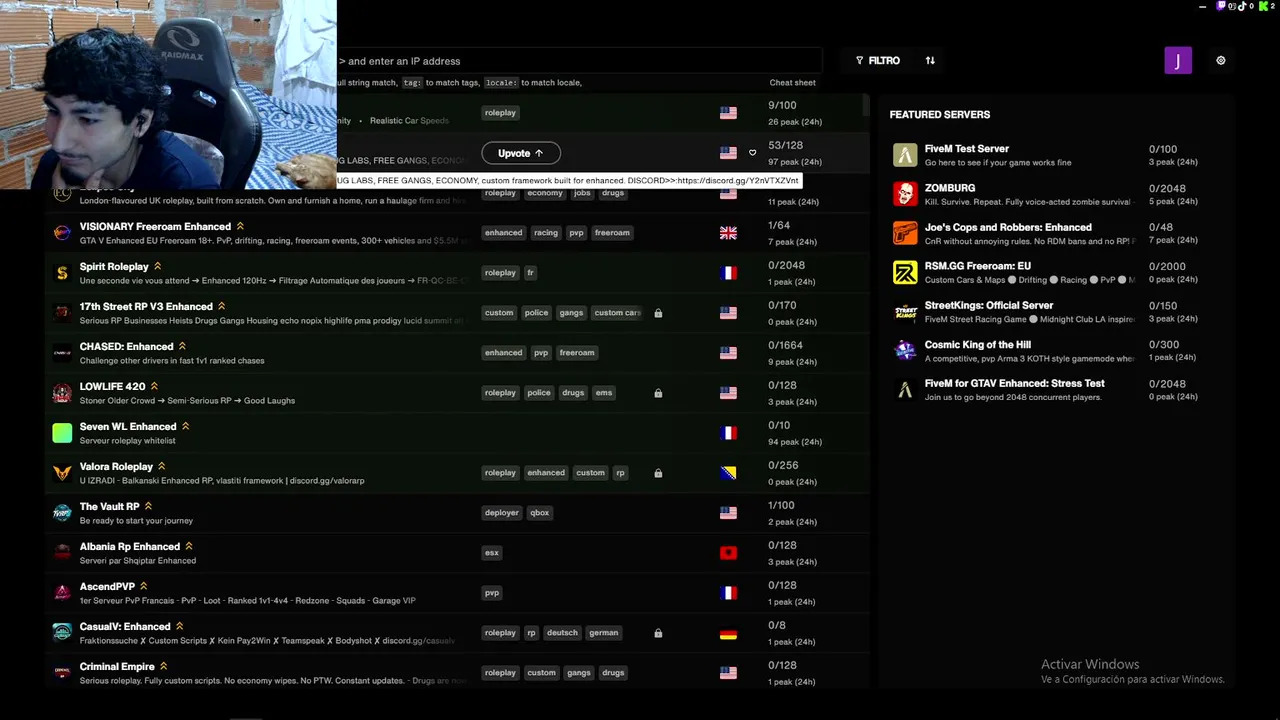
Task: Click the boost chevrons beside Spirit Roleplay
Action: point(158,267)
